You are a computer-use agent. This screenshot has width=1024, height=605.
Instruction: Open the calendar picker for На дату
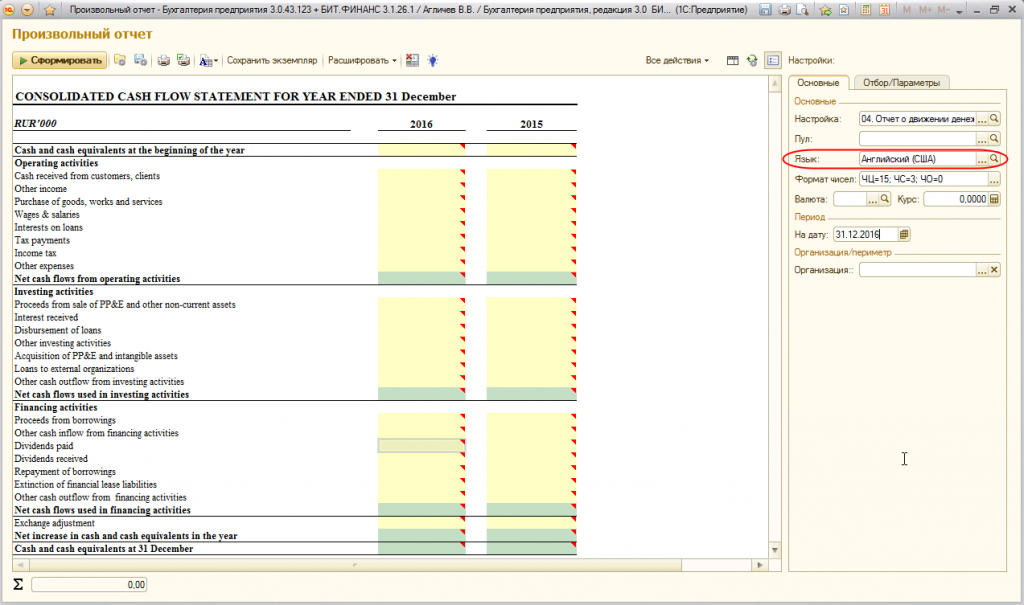(x=904, y=234)
